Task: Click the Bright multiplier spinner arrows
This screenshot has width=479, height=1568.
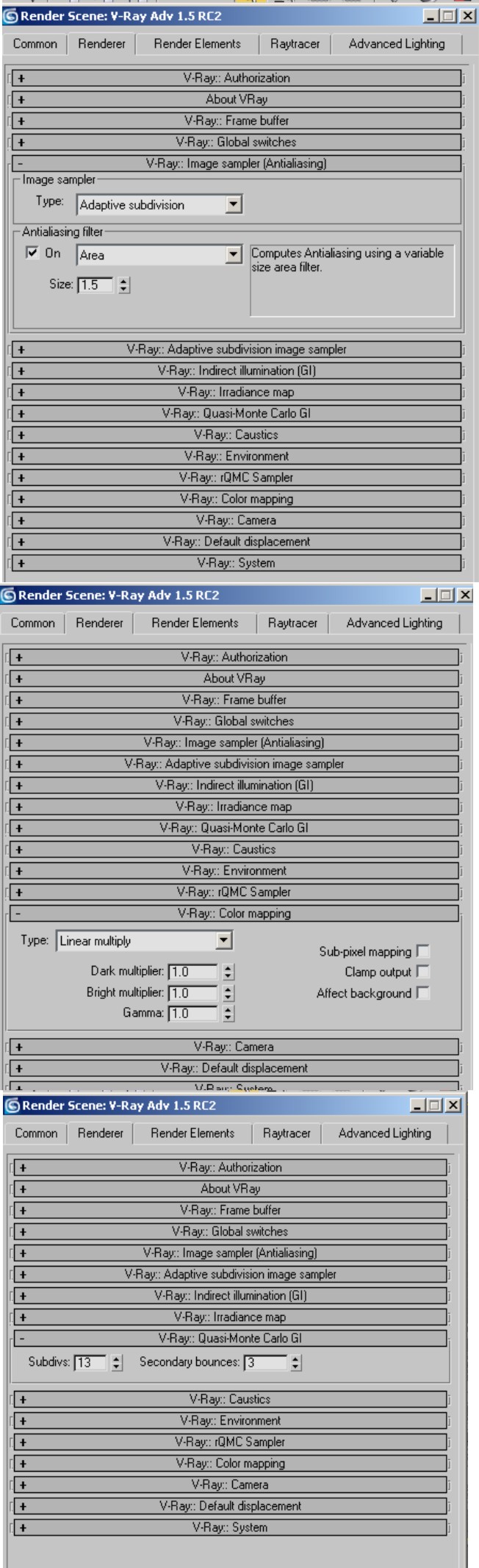Action: (x=228, y=992)
